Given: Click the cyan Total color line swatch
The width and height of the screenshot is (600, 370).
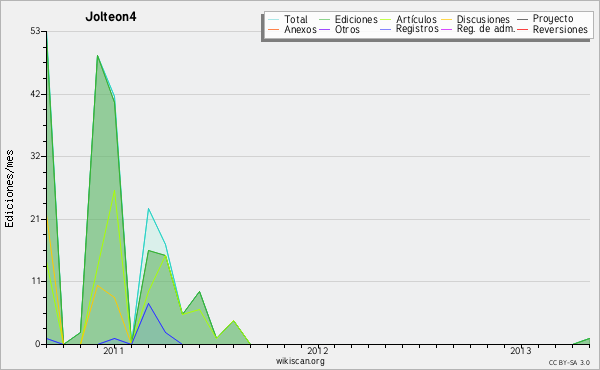Looking at the screenshot, I should point(274,19).
